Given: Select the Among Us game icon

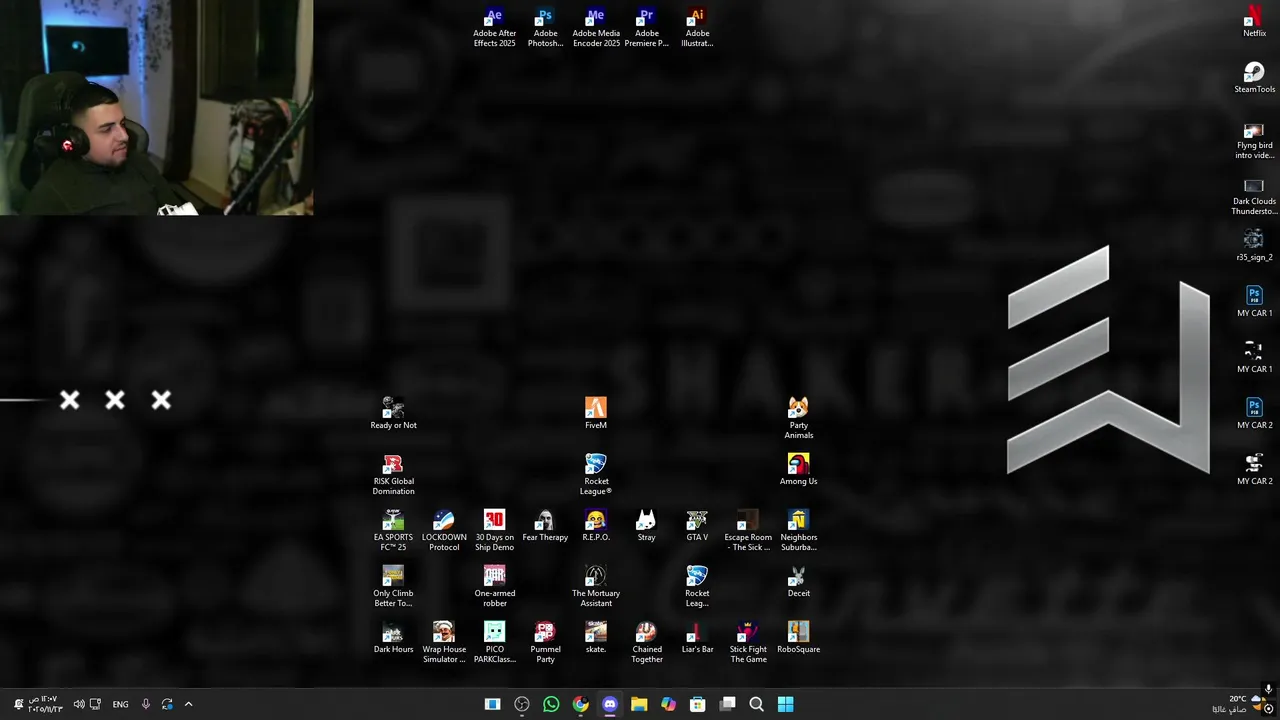Looking at the screenshot, I should (x=798, y=470).
